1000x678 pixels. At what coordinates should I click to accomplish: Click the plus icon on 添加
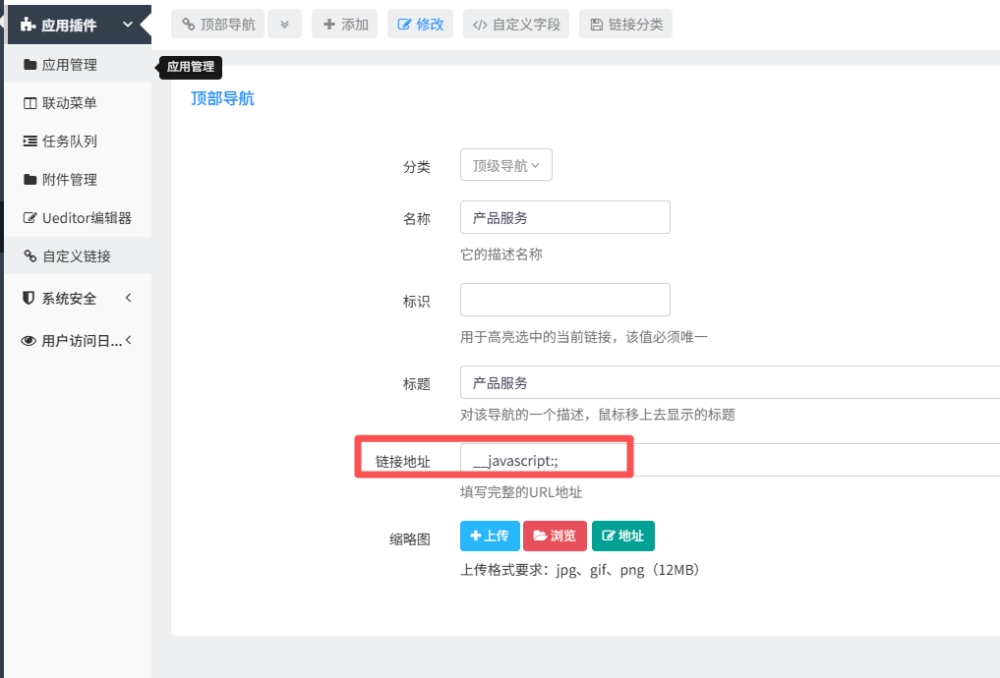coord(329,24)
